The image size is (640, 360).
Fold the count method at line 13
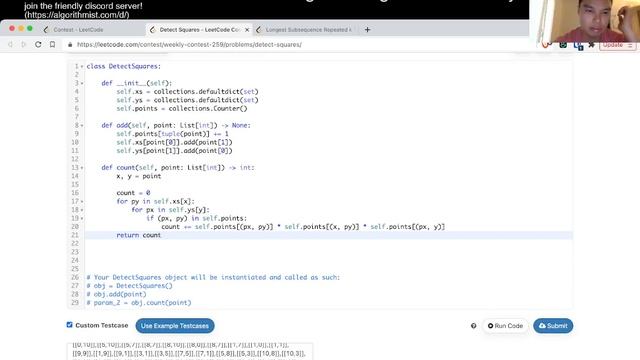coord(82,168)
